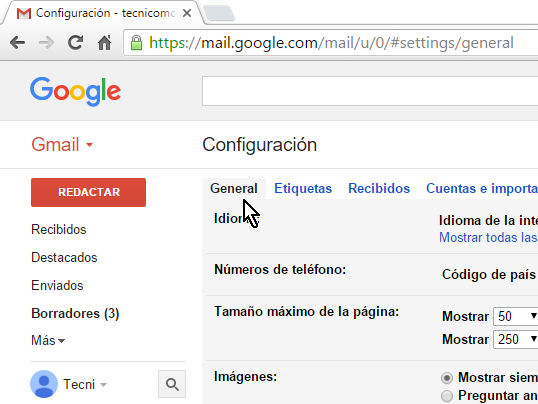Screen dimensions: 538x404
Task: Go back with the browser back arrow
Action: (17, 43)
